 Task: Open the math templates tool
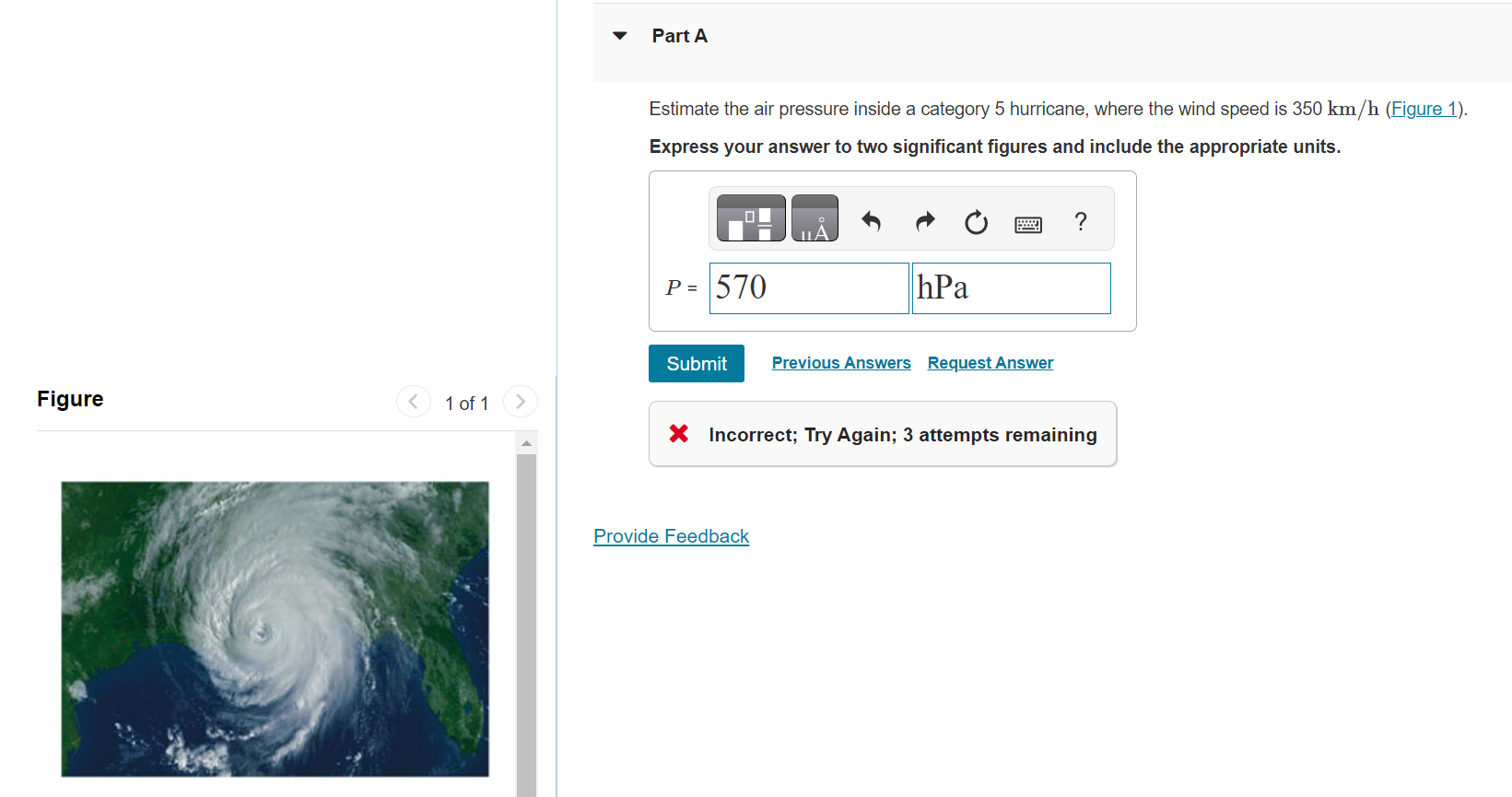click(x=751, y=218)
